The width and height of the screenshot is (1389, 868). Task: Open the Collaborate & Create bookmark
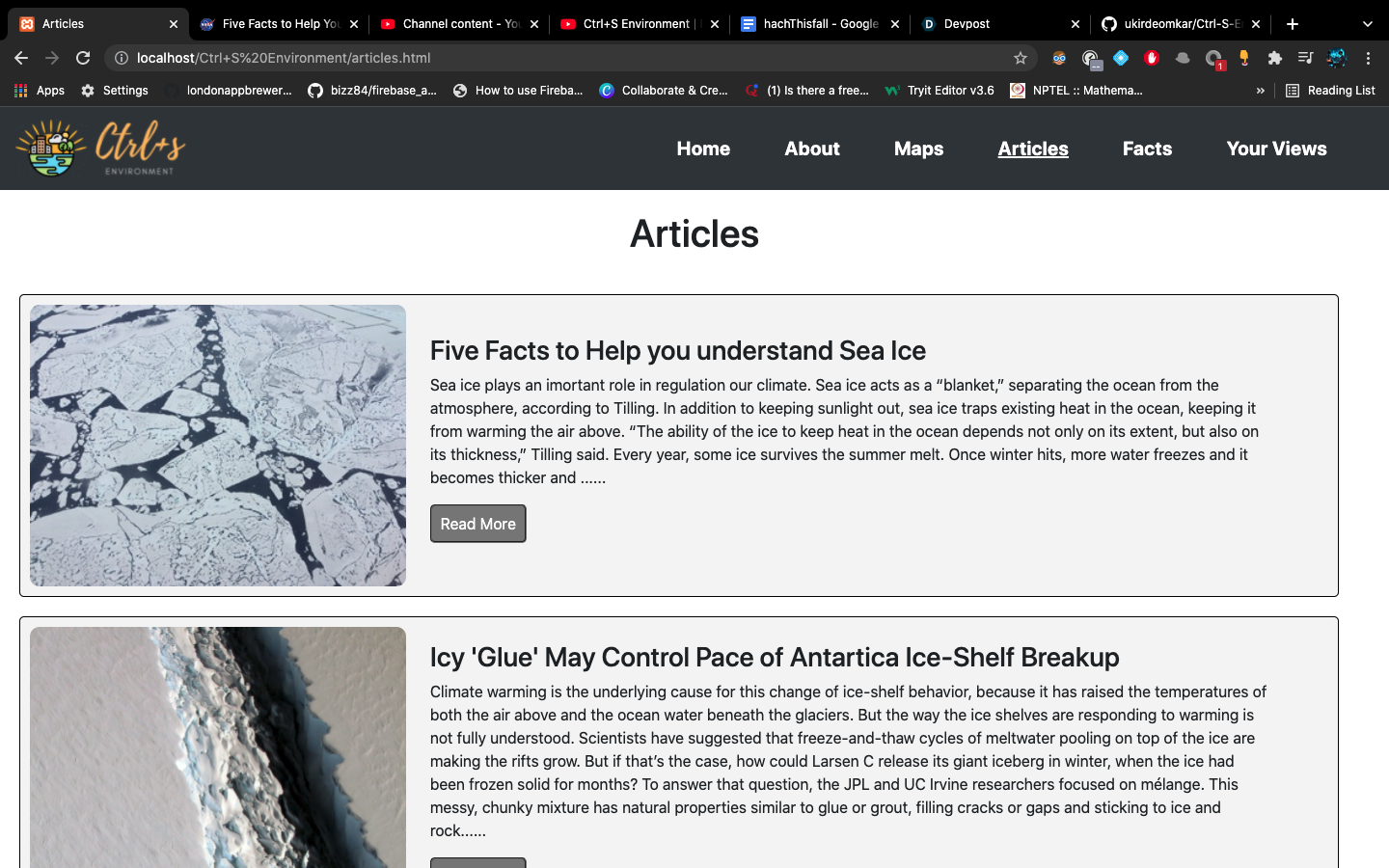664,91
